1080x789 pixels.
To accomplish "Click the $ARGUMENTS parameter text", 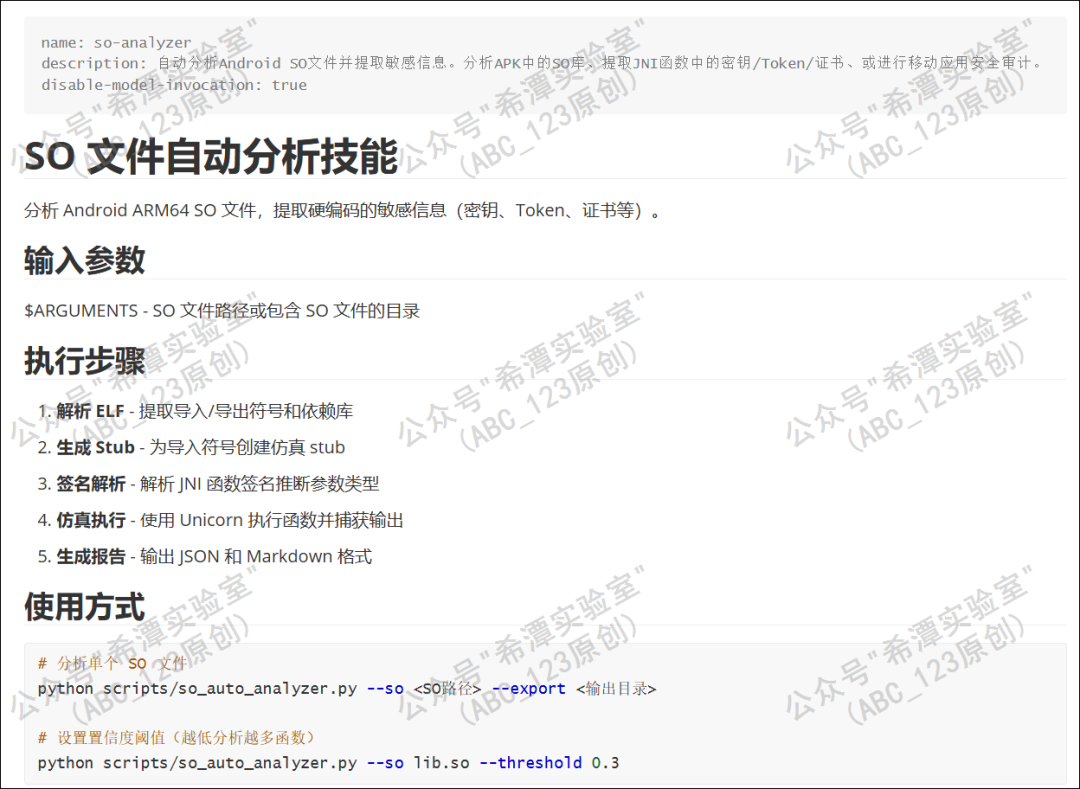I will pyautogui.click(x=222, y=311).
